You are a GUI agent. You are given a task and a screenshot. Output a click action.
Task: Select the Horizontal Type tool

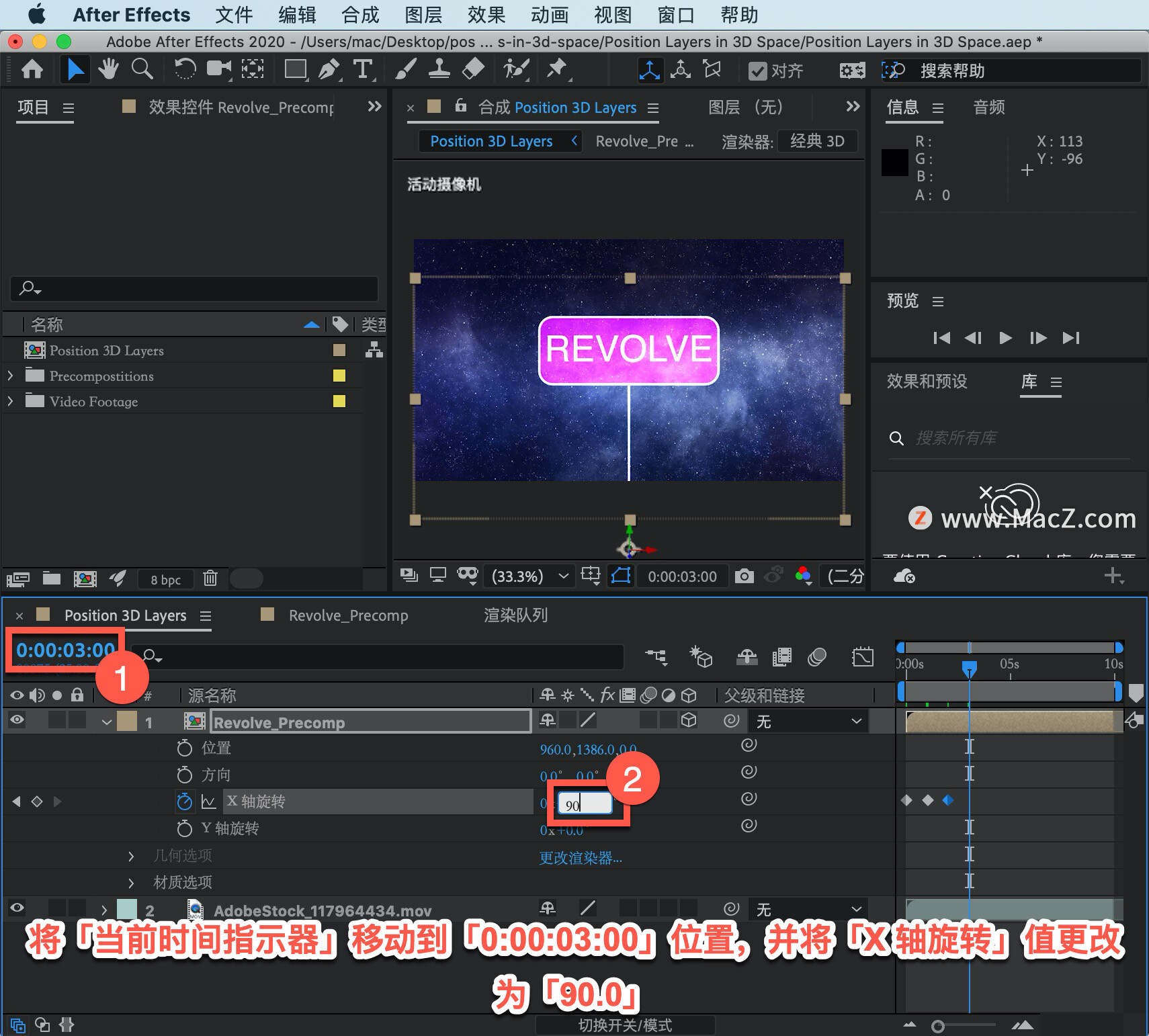click(x=363, y=69)
